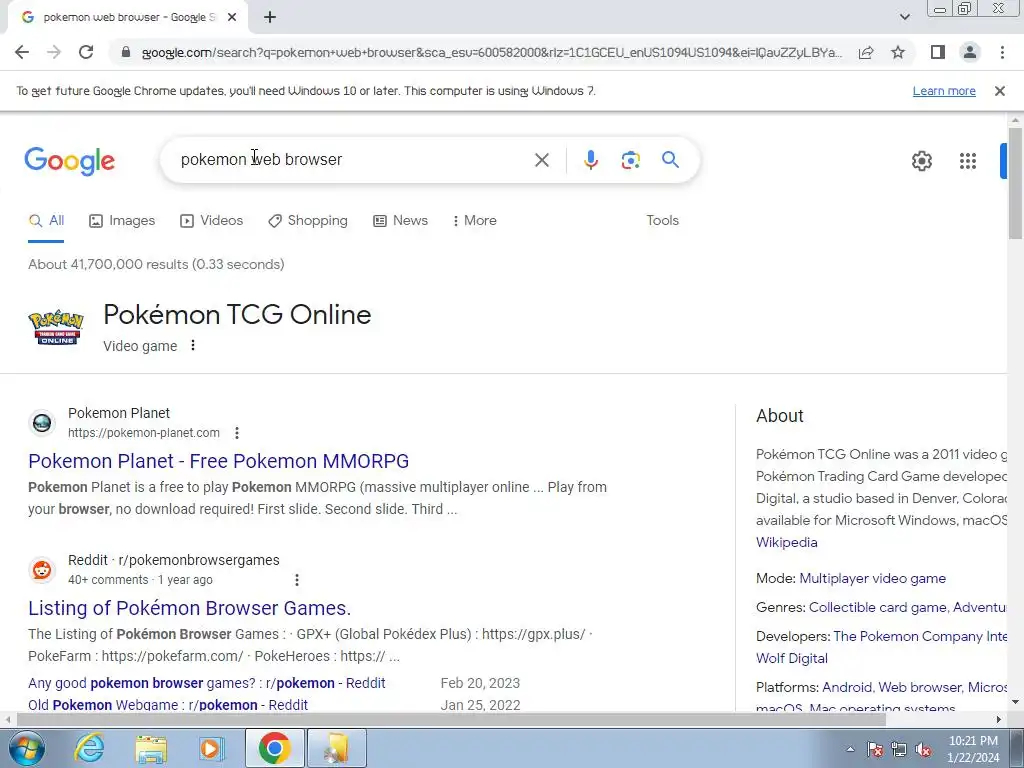Open the tab search chevron

904,17
